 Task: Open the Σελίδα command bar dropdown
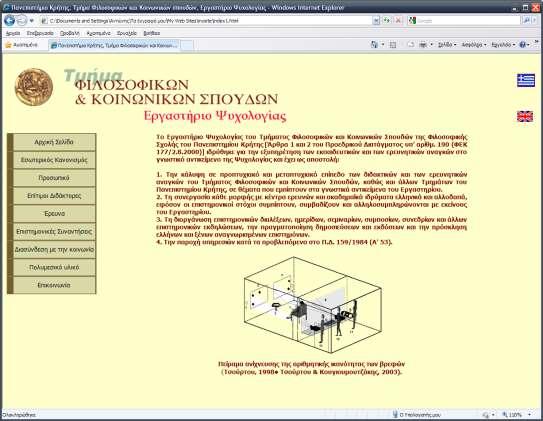(x=447, y=45)
